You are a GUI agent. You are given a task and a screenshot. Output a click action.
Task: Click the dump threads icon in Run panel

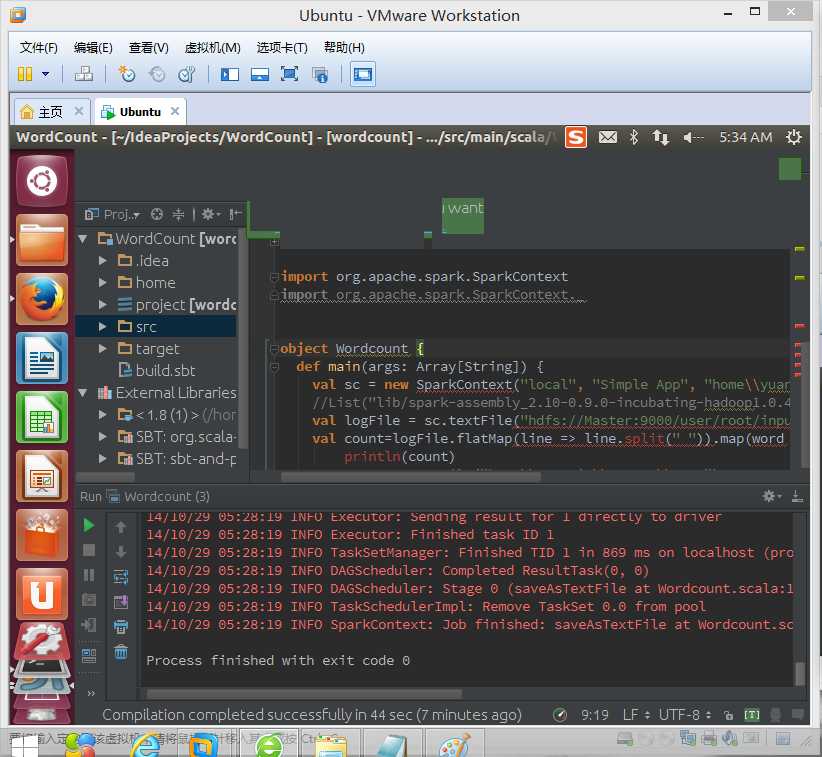89,600
